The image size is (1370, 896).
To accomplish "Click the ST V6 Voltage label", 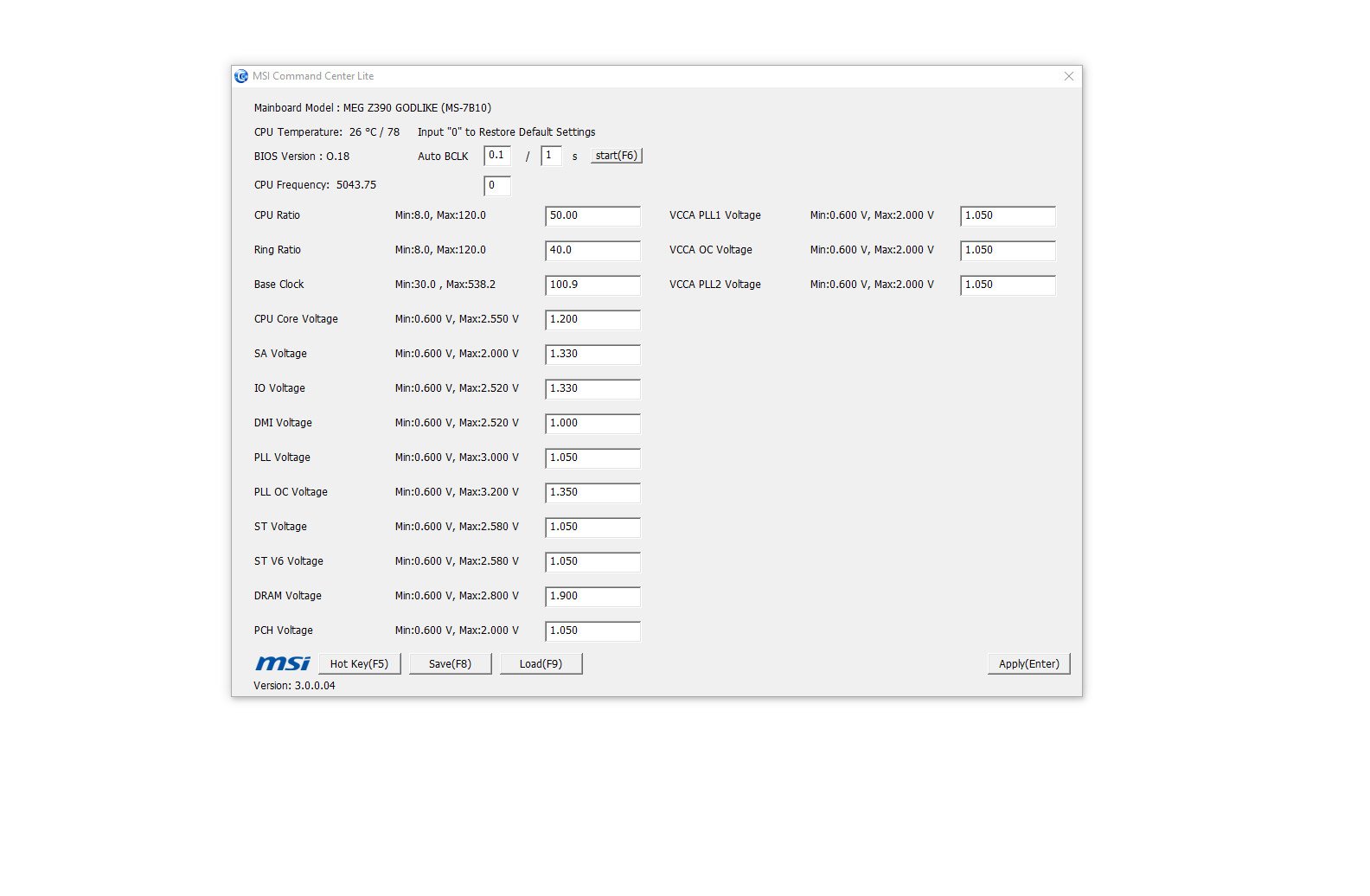I will (289, 561).
